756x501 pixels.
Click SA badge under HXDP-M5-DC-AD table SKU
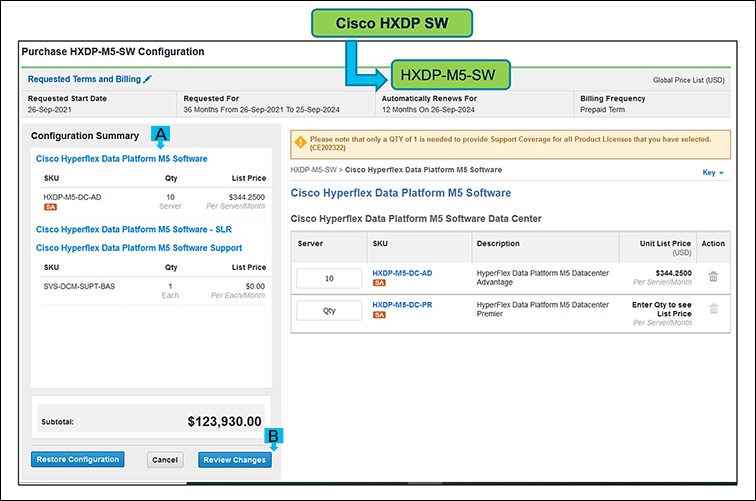point(379,283)
